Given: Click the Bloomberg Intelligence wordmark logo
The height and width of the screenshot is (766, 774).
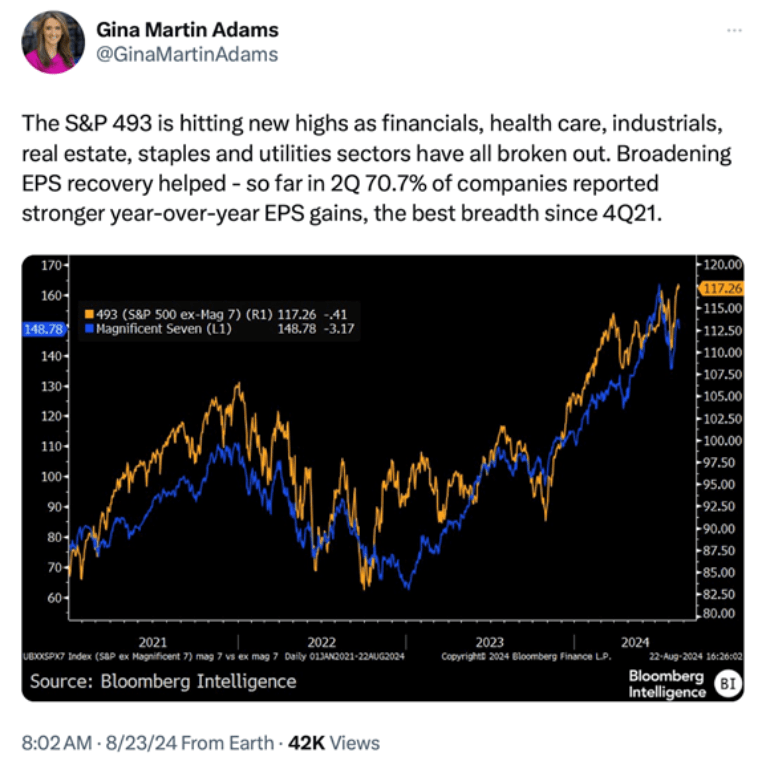Looking at the screenshot, I should [666, 684].
